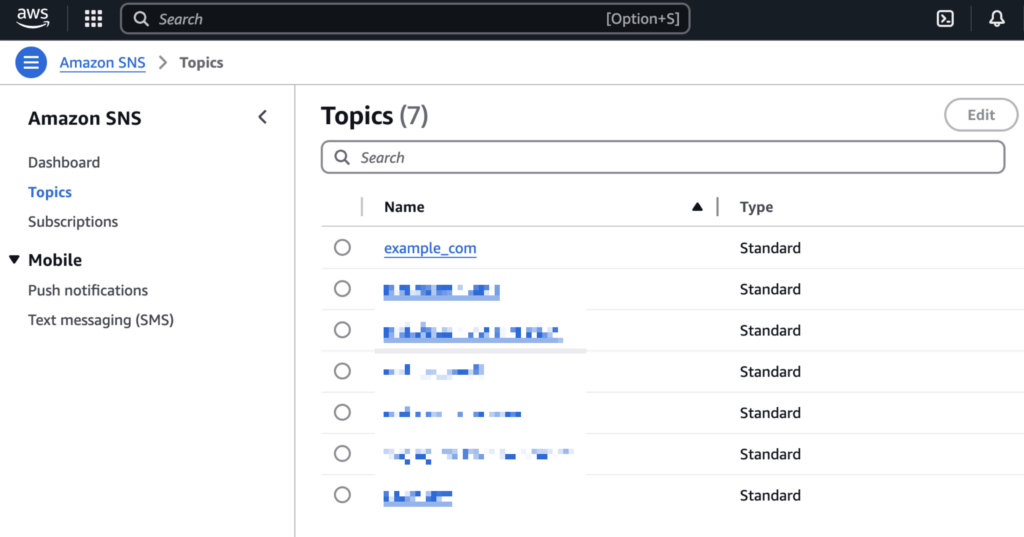Open the example_com topic link

pos(430,248)
